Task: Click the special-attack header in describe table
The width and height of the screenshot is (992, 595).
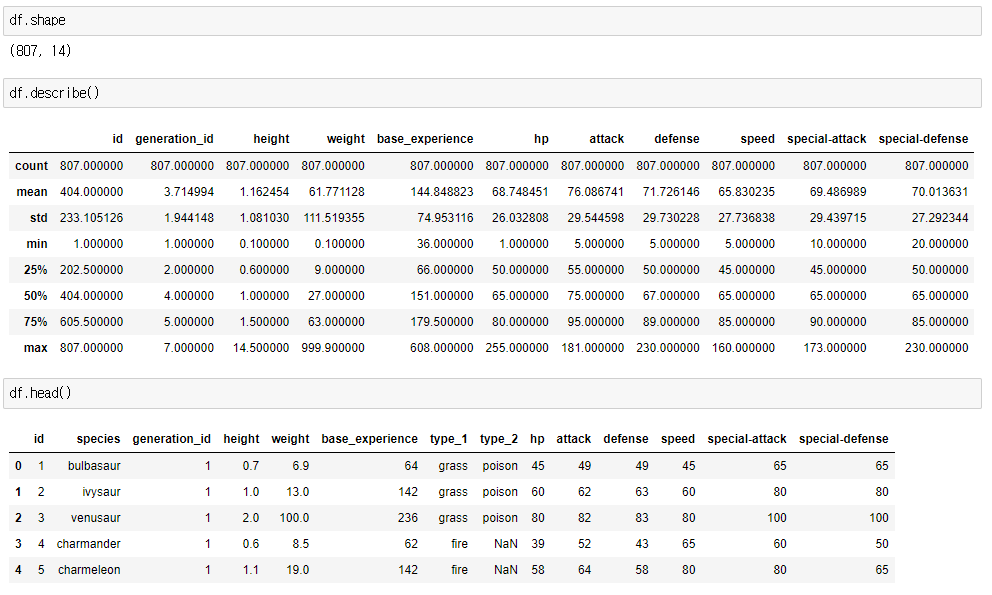Action: [826, 139]
